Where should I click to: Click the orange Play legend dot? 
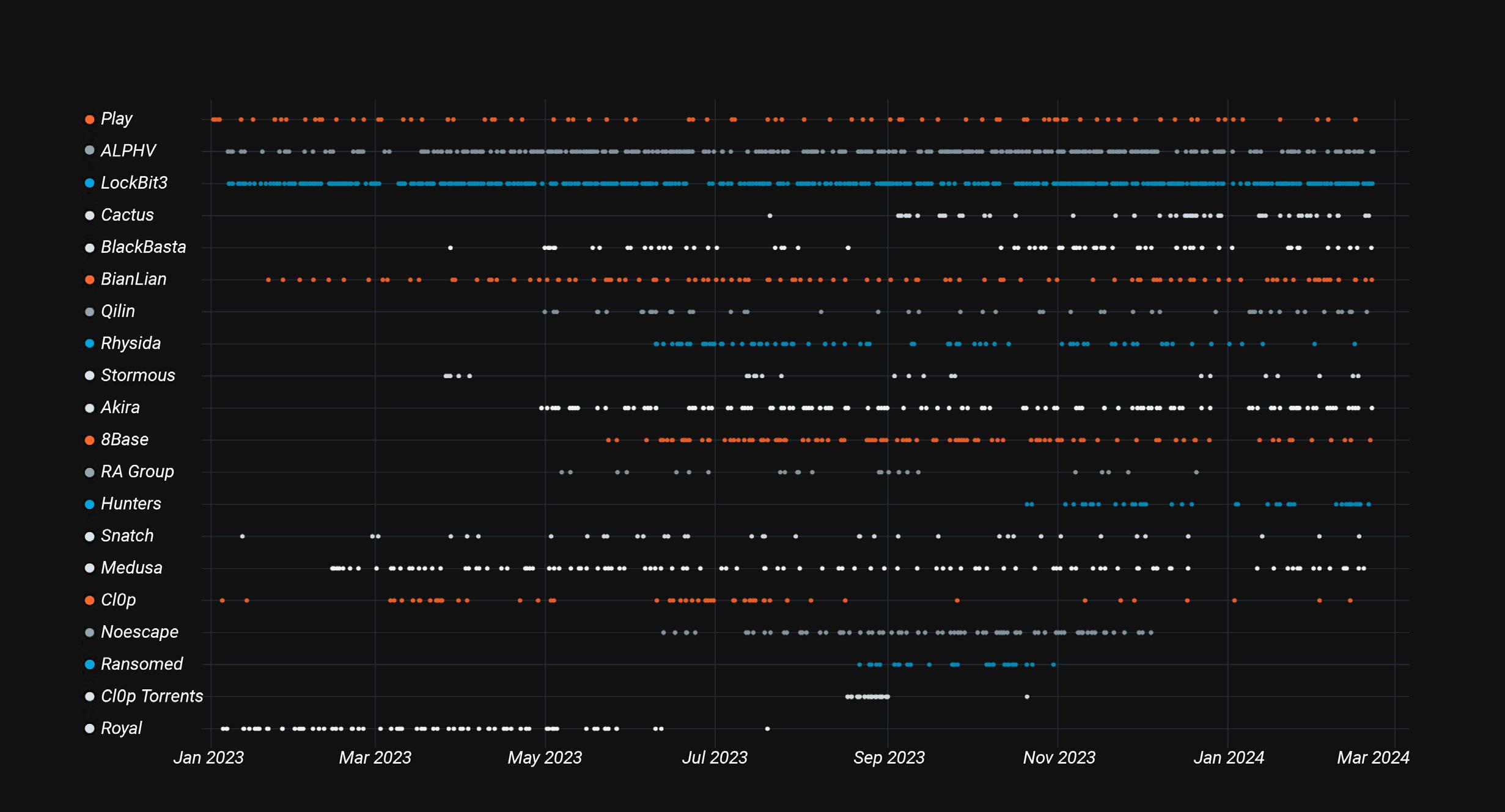tap(89, 119)
